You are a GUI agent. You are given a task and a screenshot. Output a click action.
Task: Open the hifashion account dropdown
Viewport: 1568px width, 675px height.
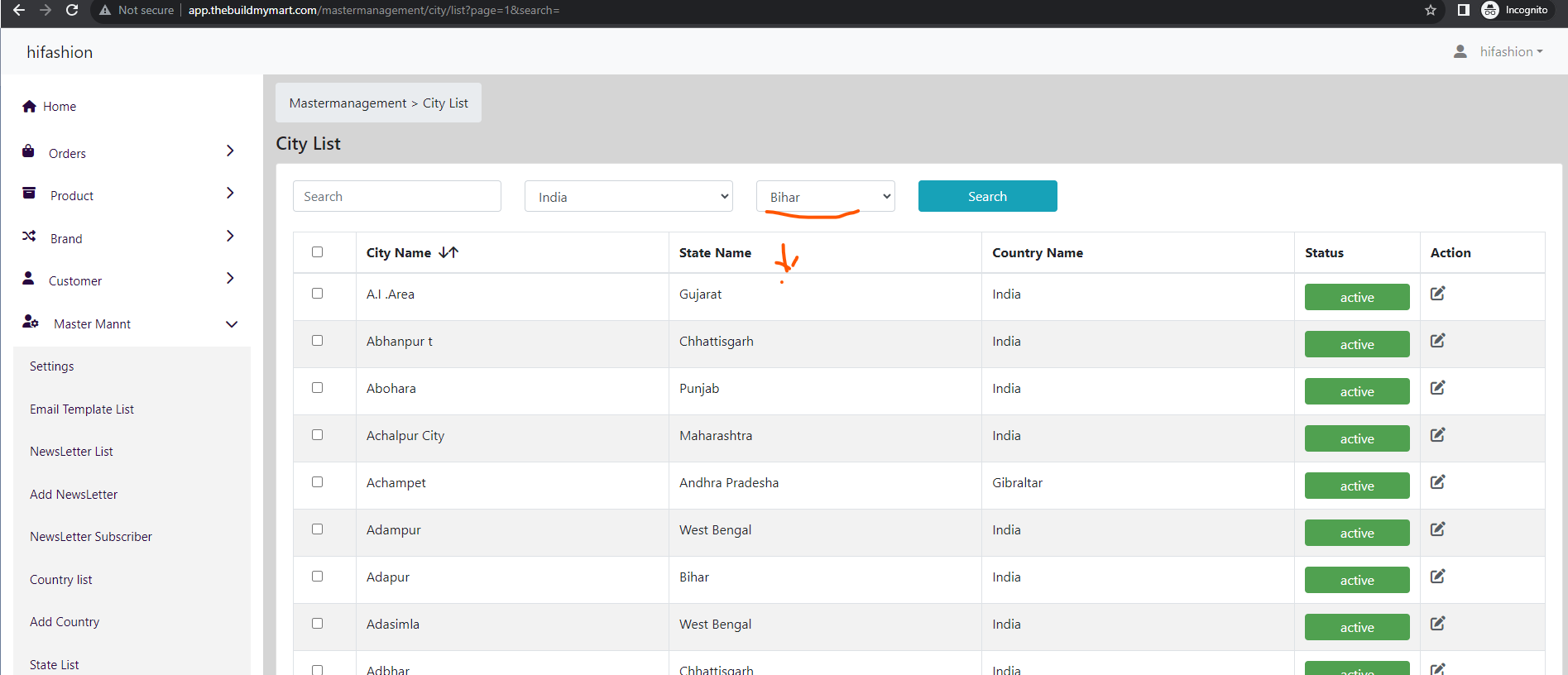pos(1511,51)
